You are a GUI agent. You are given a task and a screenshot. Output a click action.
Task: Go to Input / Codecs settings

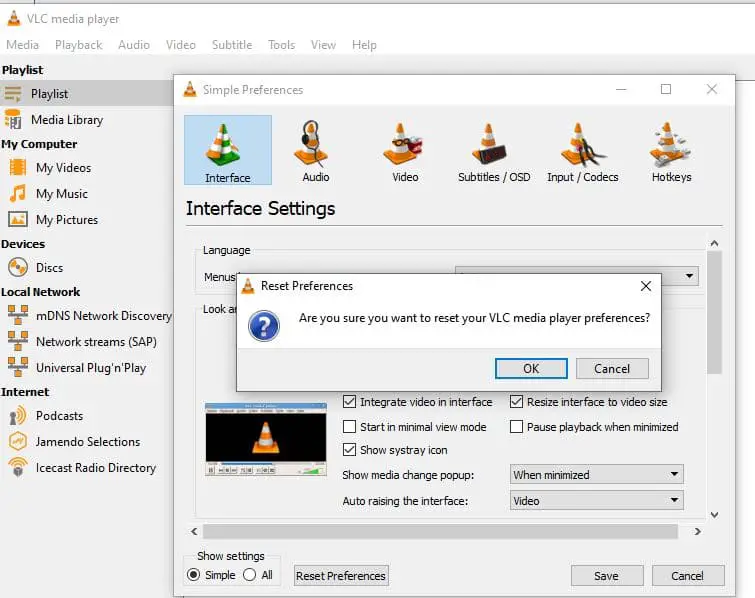pos(582,152)
